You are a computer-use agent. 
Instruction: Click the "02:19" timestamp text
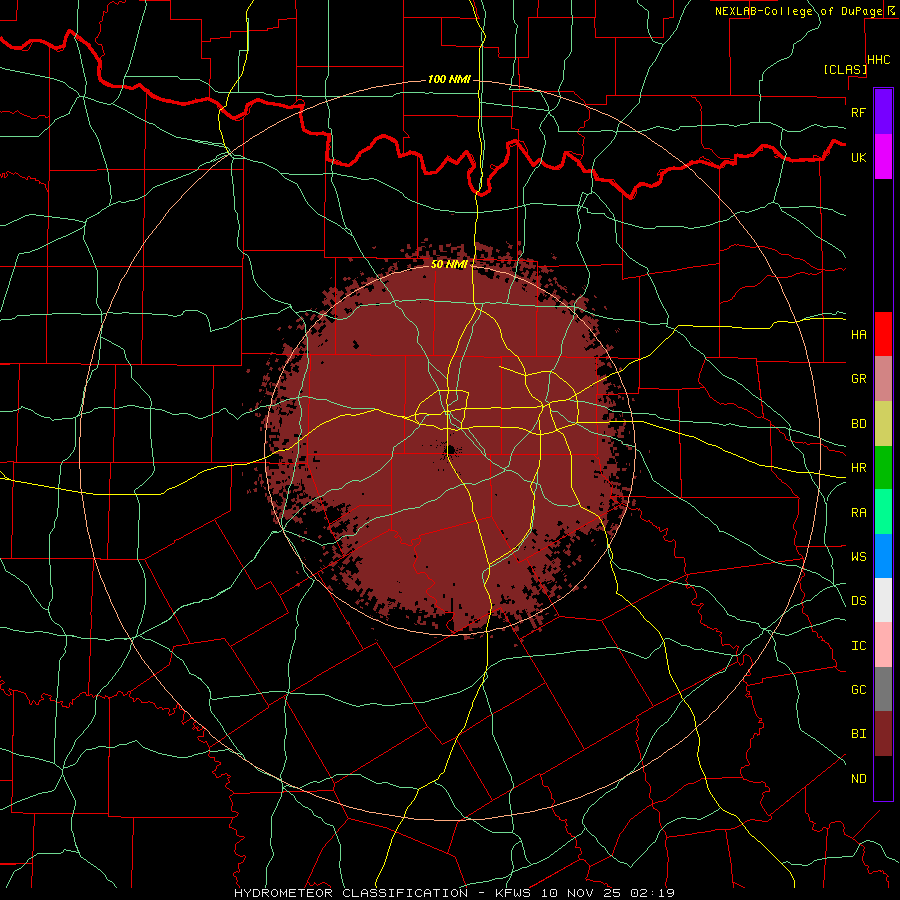click(652, 893)
